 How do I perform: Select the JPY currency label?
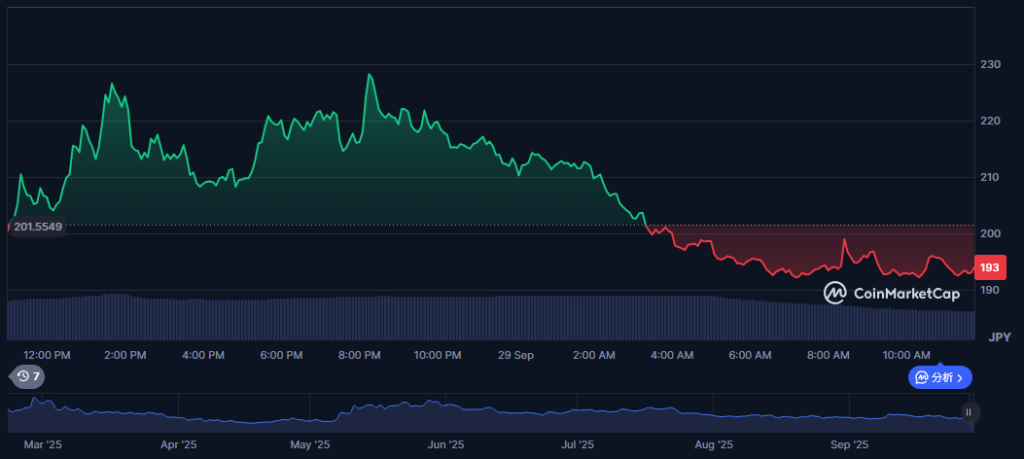[999, 337]
